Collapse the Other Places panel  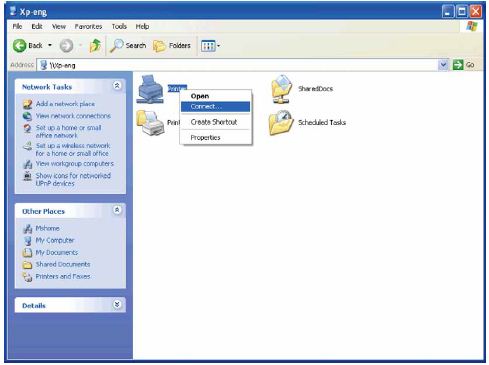tap(117, 210)
